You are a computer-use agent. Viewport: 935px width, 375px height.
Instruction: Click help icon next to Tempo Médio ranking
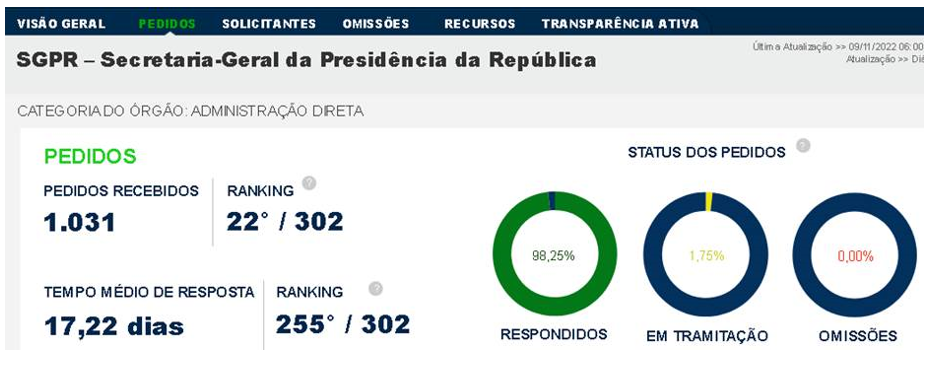click(x=375, y=289)
